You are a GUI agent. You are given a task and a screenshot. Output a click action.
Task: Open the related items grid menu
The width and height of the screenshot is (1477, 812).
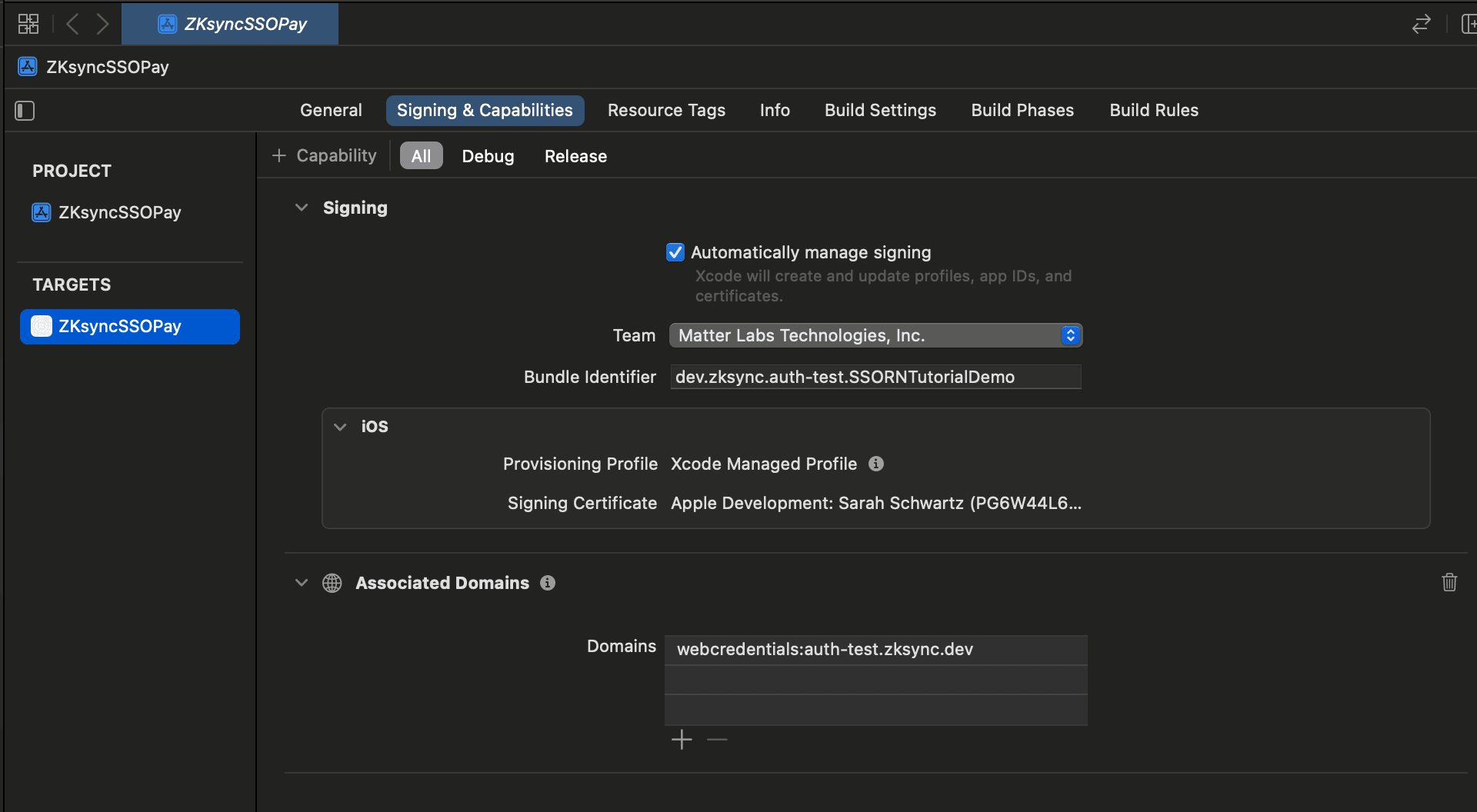click(x=28, y=24)
